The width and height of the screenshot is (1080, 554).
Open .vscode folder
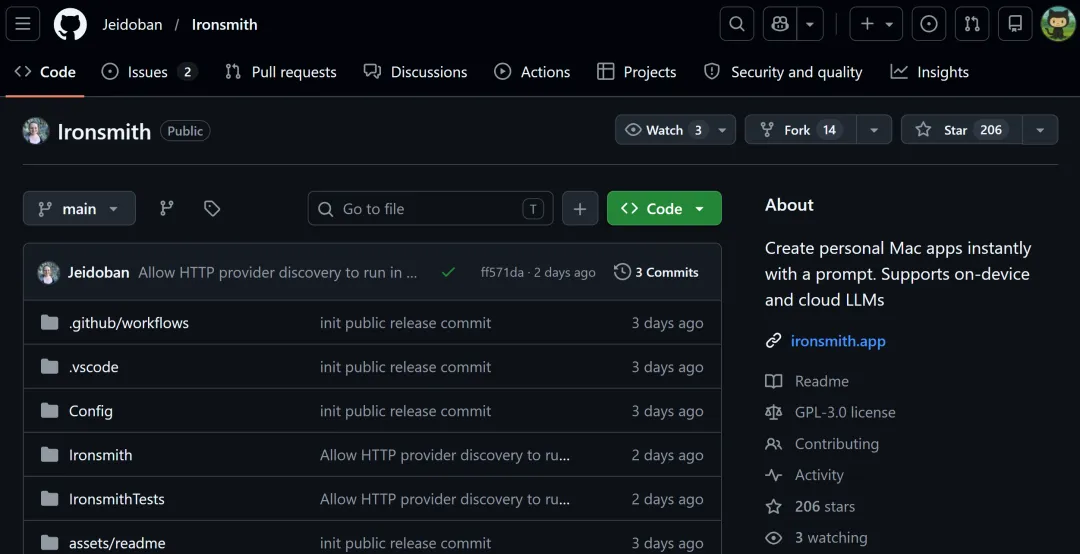pyautogui.click(x=94, y=367)
